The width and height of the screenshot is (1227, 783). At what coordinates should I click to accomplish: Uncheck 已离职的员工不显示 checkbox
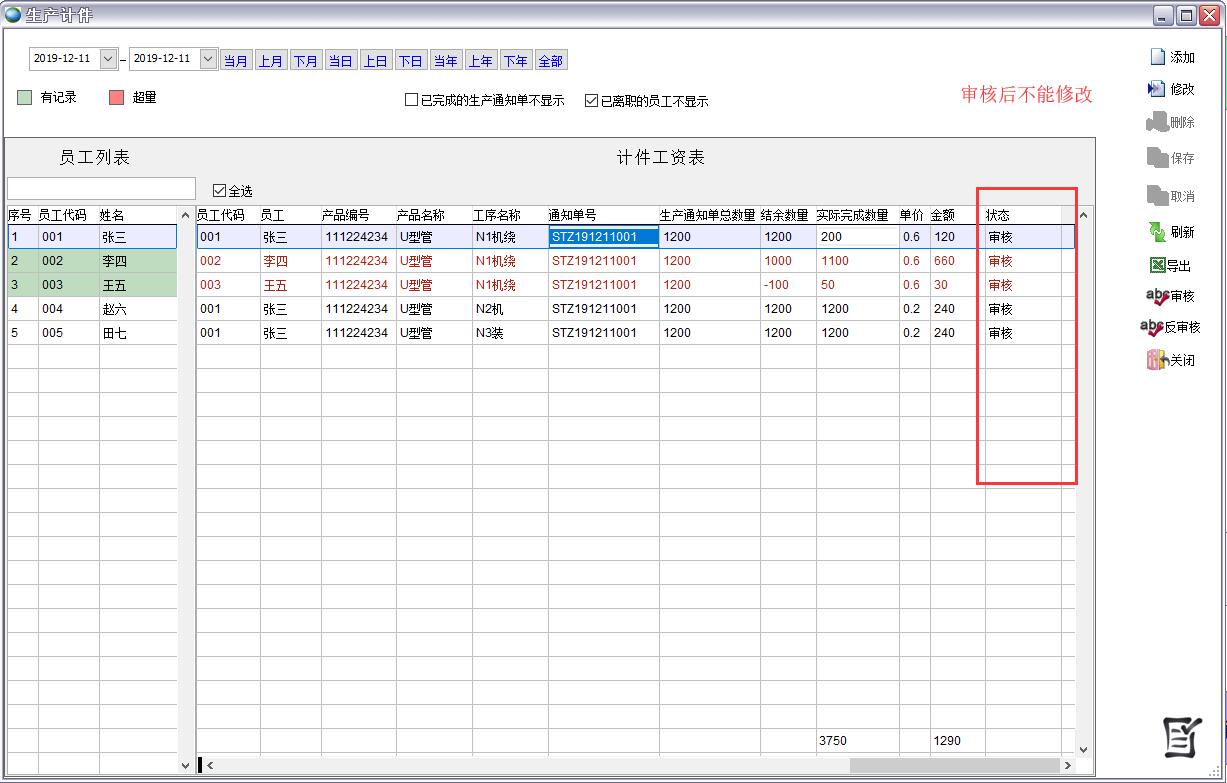pyautogui.click(x=591, y=100)
